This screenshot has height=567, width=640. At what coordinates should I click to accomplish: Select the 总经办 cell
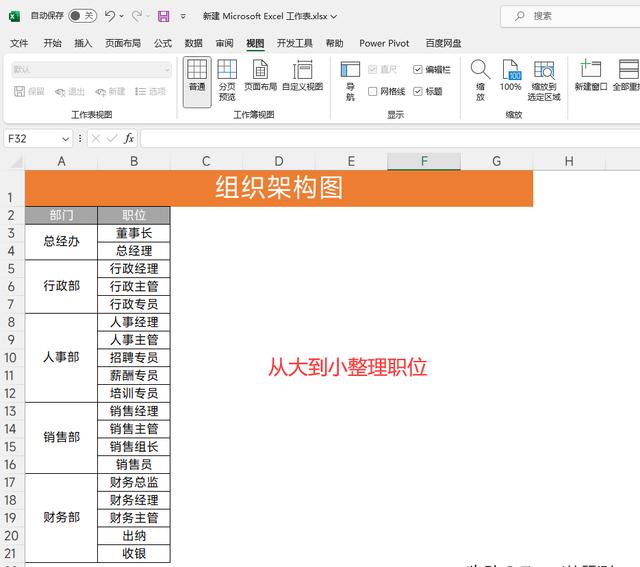pos(61,242)
